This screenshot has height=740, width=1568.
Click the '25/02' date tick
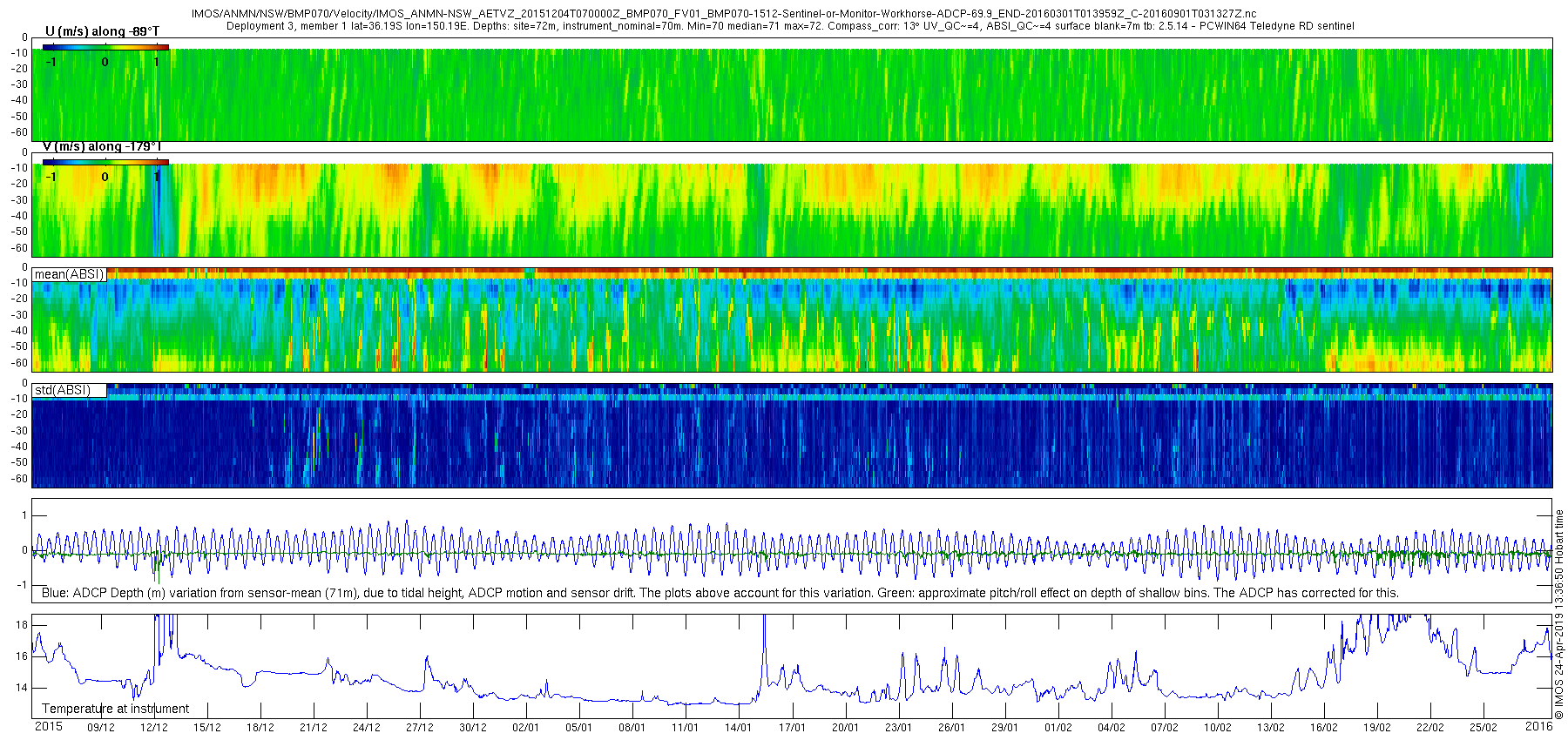(x=1484, y=728)
